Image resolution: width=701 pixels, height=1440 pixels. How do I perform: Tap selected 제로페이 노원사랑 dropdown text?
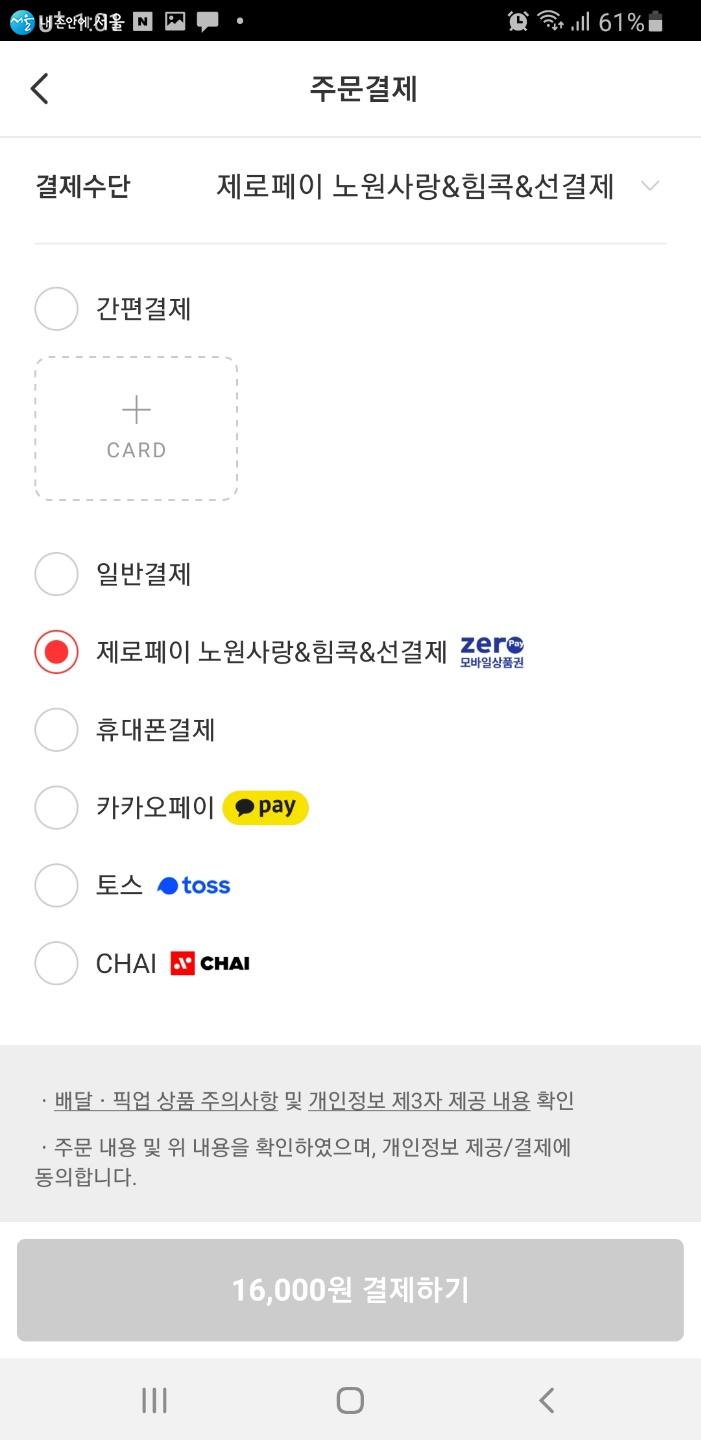(415, 187)
